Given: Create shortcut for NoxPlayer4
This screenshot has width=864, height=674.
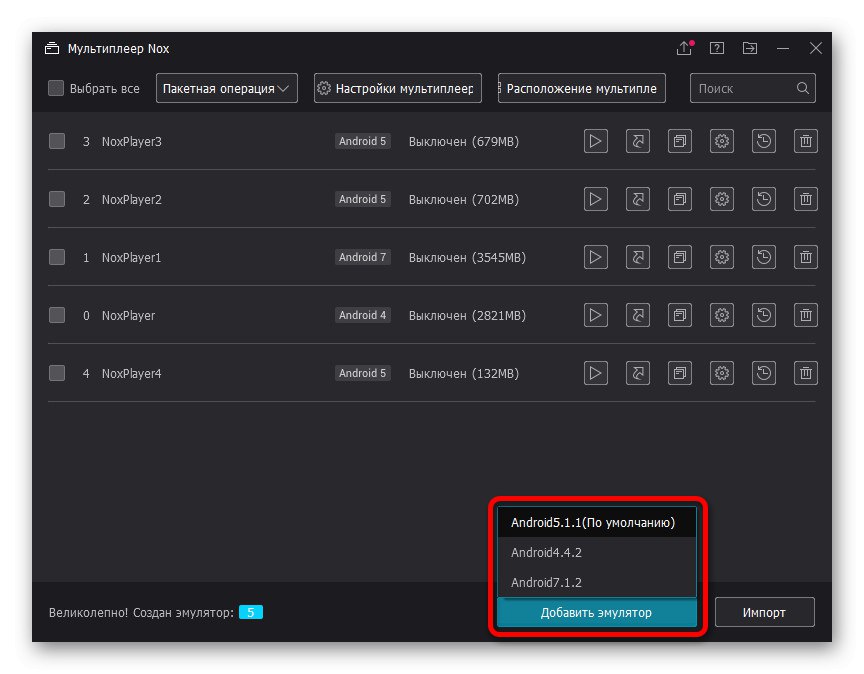Looking at the screenshot, I should tap(638, 373).
